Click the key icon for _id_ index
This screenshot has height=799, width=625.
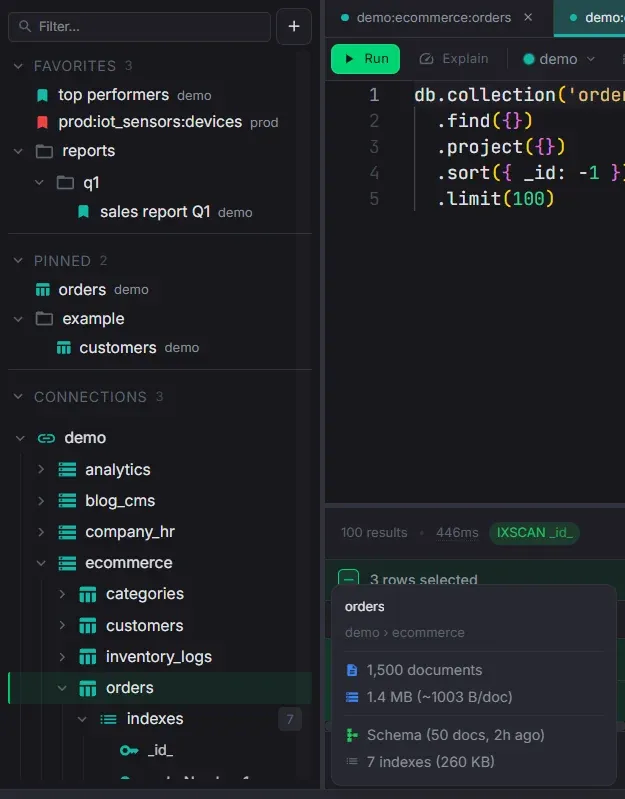click(129, 750)
